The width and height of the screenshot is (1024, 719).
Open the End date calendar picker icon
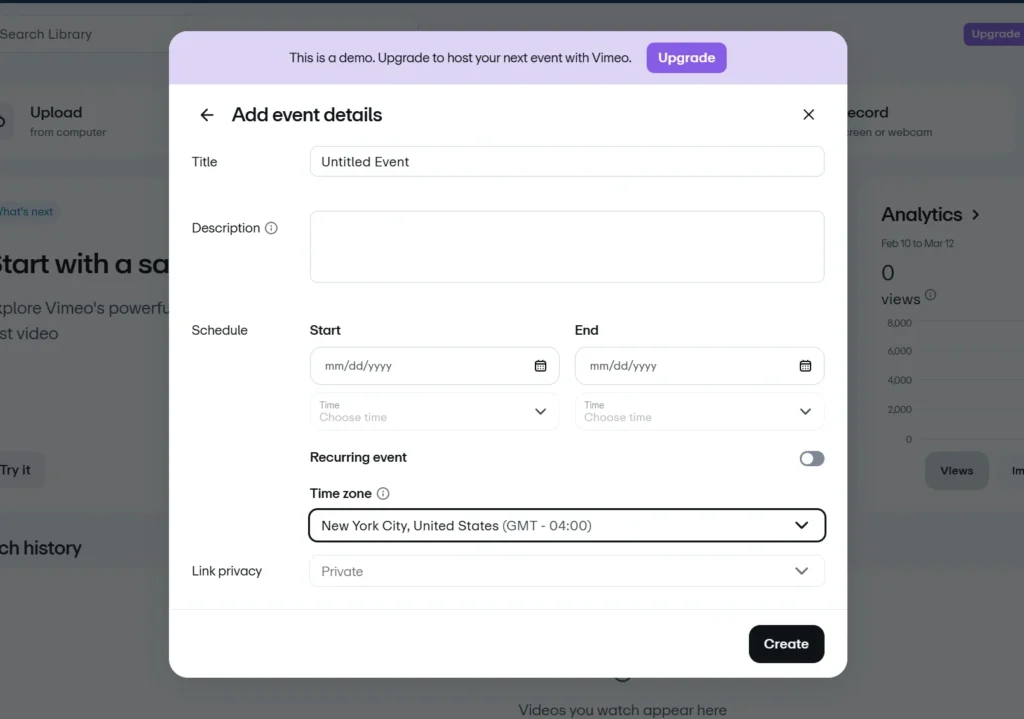click(805, 366)
